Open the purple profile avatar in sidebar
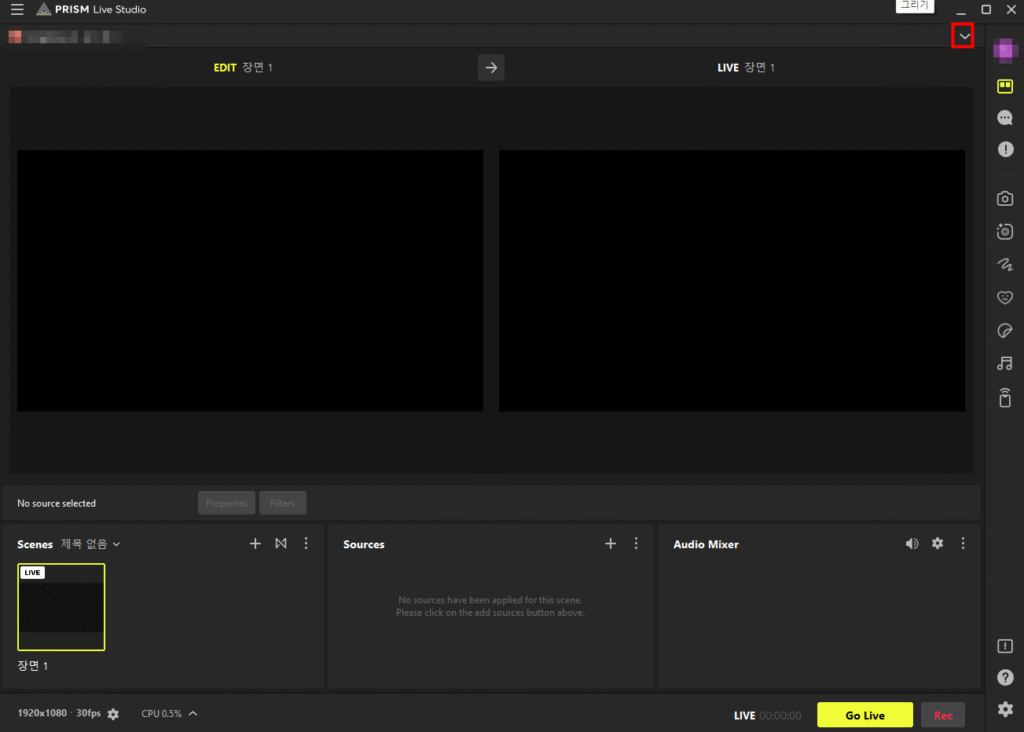This screenshot has height=732, width=1024. pyautogui.click(x=1005, y=51)
